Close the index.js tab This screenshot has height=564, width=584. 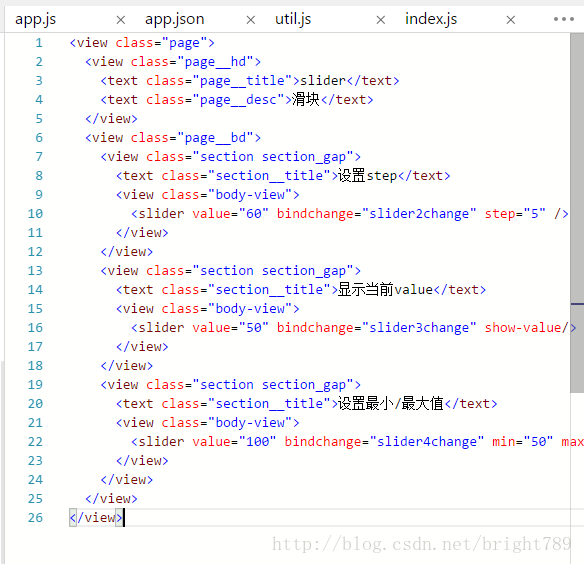coord(511,20)
